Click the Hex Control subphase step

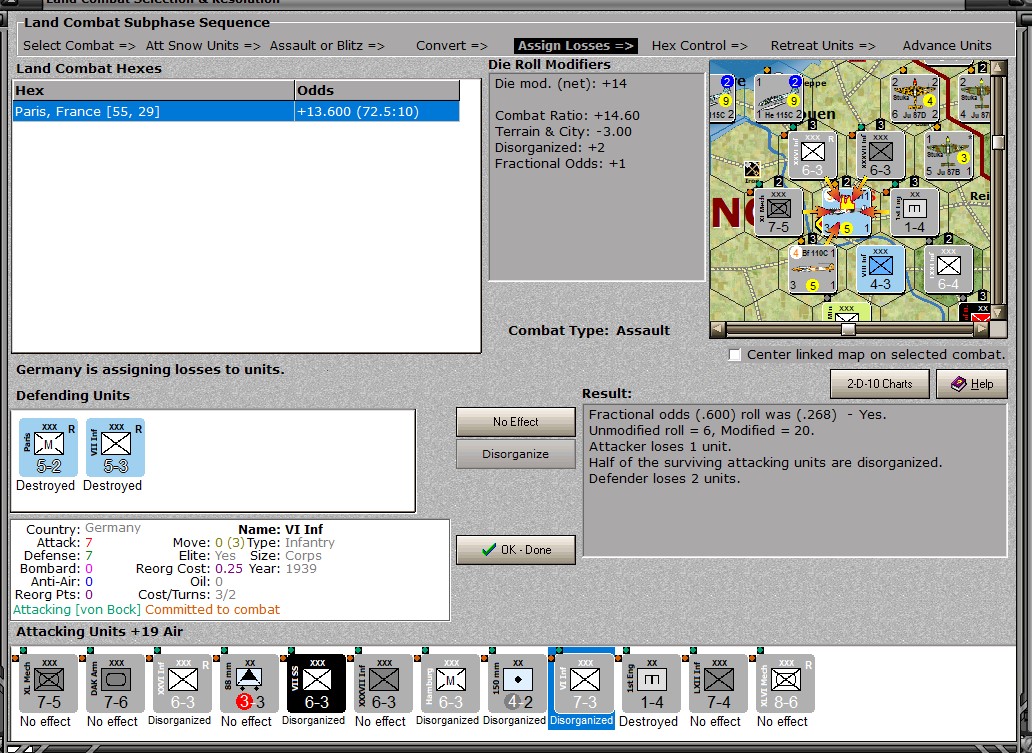(700, 45)
